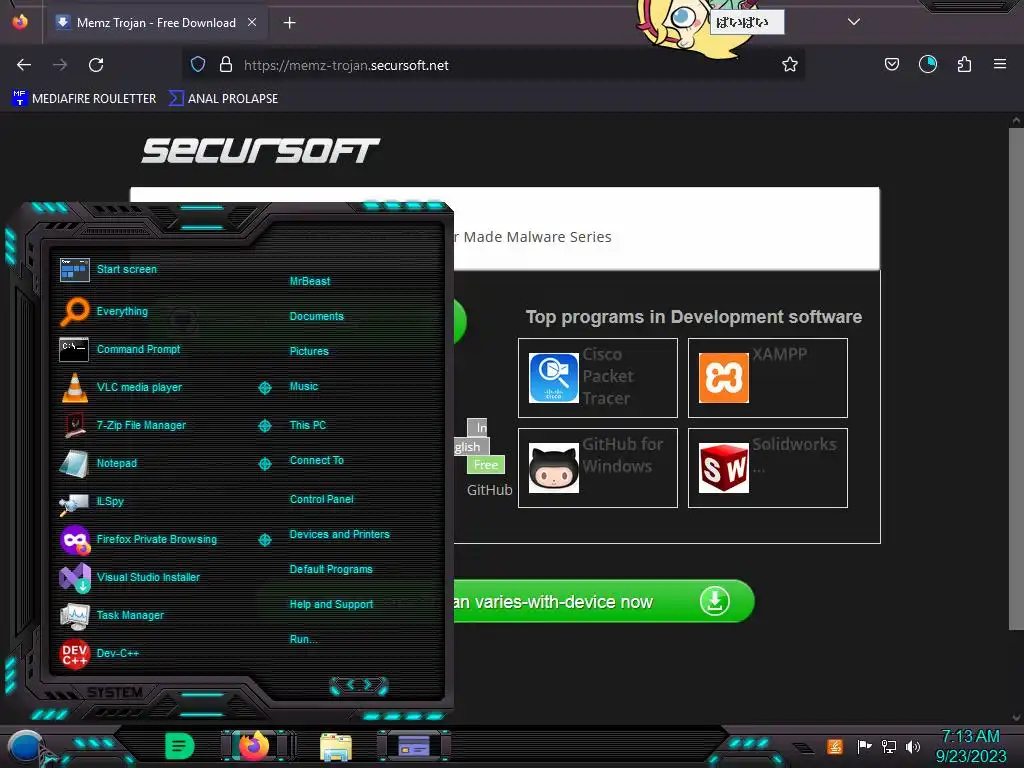Show the 7:13 AM clock calendar

pyautogui.click(x=970, y=746)
